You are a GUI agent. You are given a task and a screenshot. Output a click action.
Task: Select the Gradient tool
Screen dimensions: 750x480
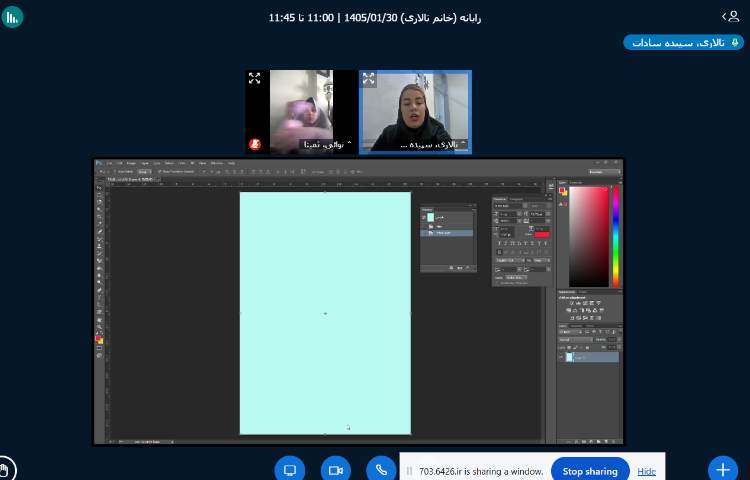99,268
